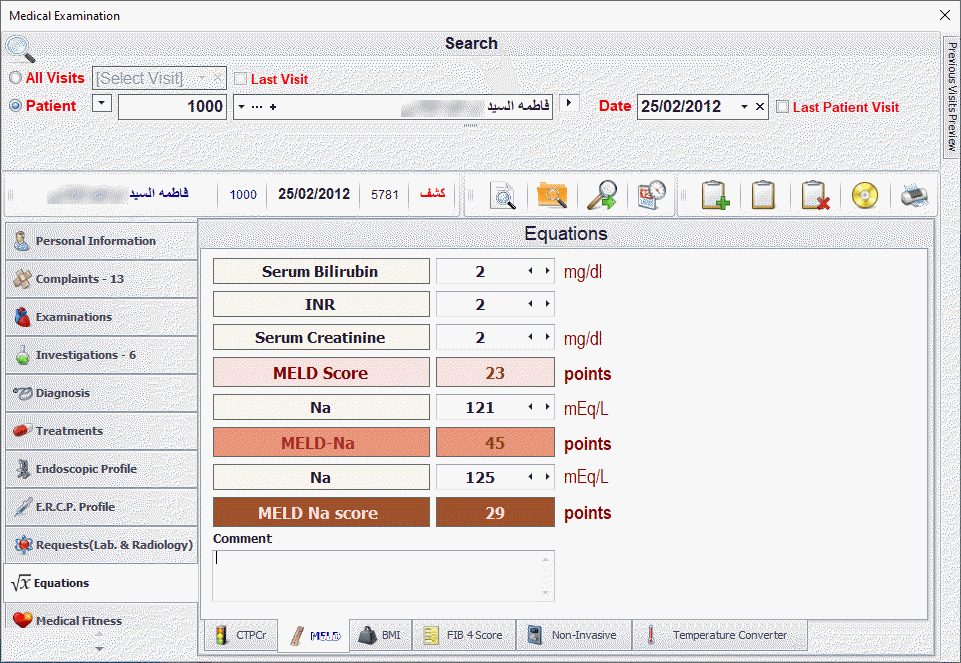Switch to the BMI tab
The height and width of the screenshot is (663, 961).
click(x=380, y=636)
